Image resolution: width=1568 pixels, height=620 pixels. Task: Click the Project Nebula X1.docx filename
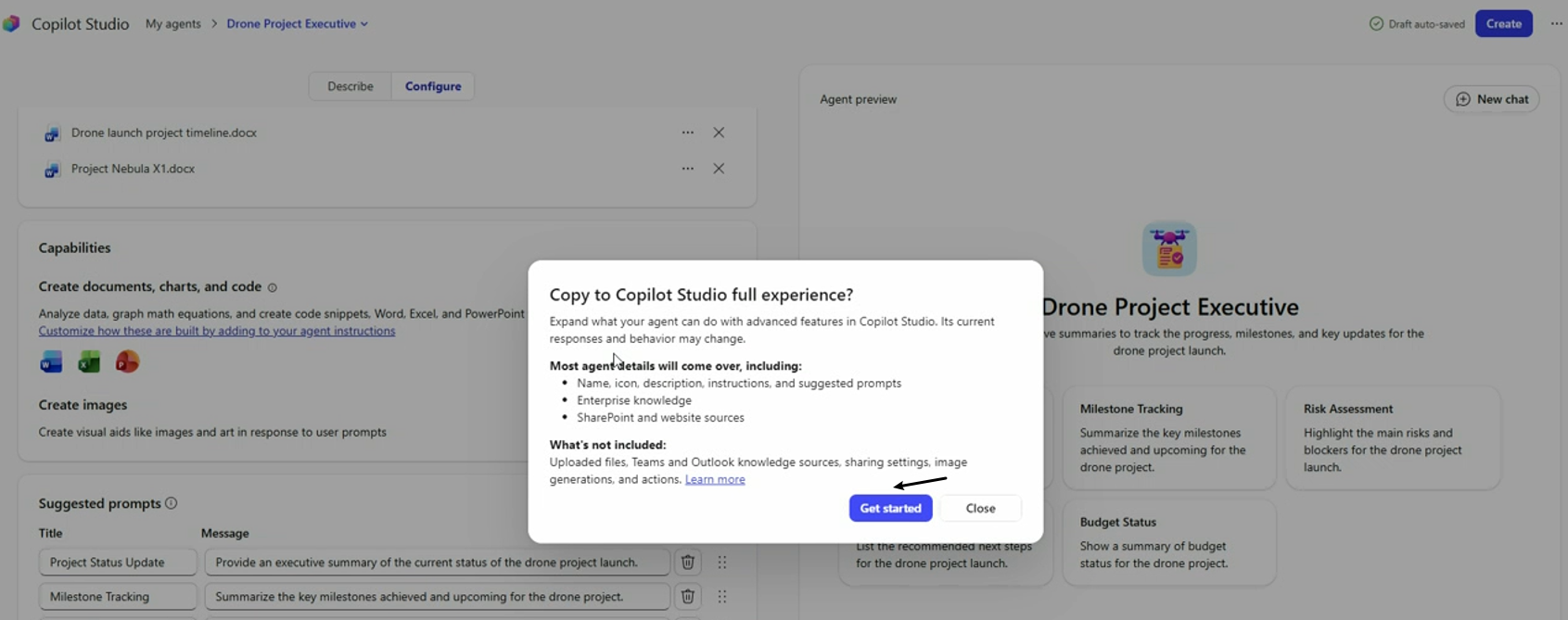[133, 169]
